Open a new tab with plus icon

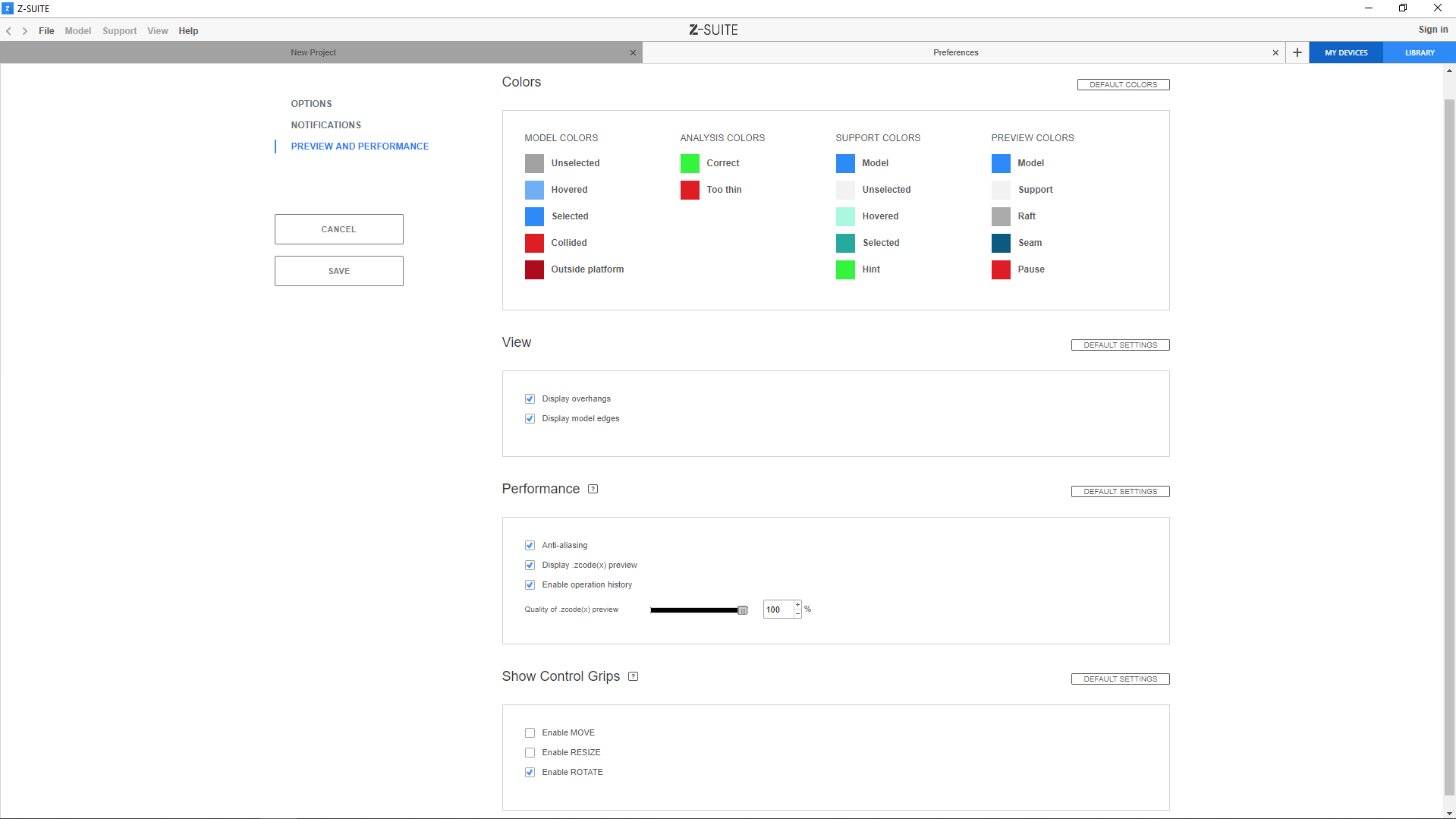tap(1297, 52)
